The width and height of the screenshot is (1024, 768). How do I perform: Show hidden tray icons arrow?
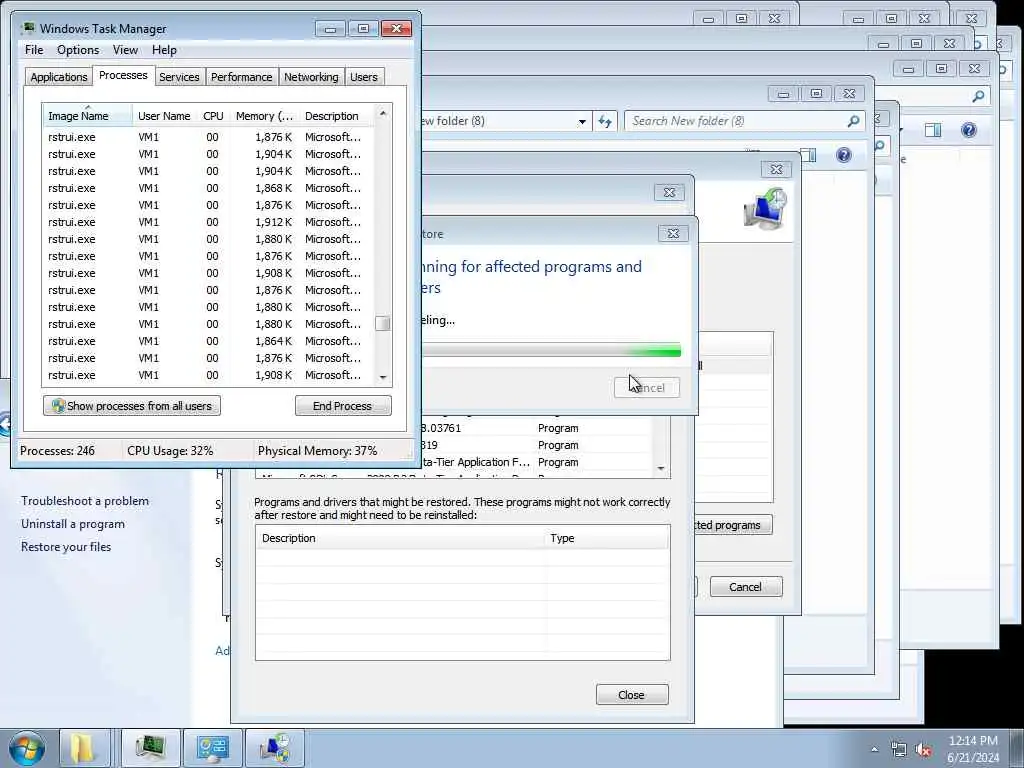click(874, 749)
